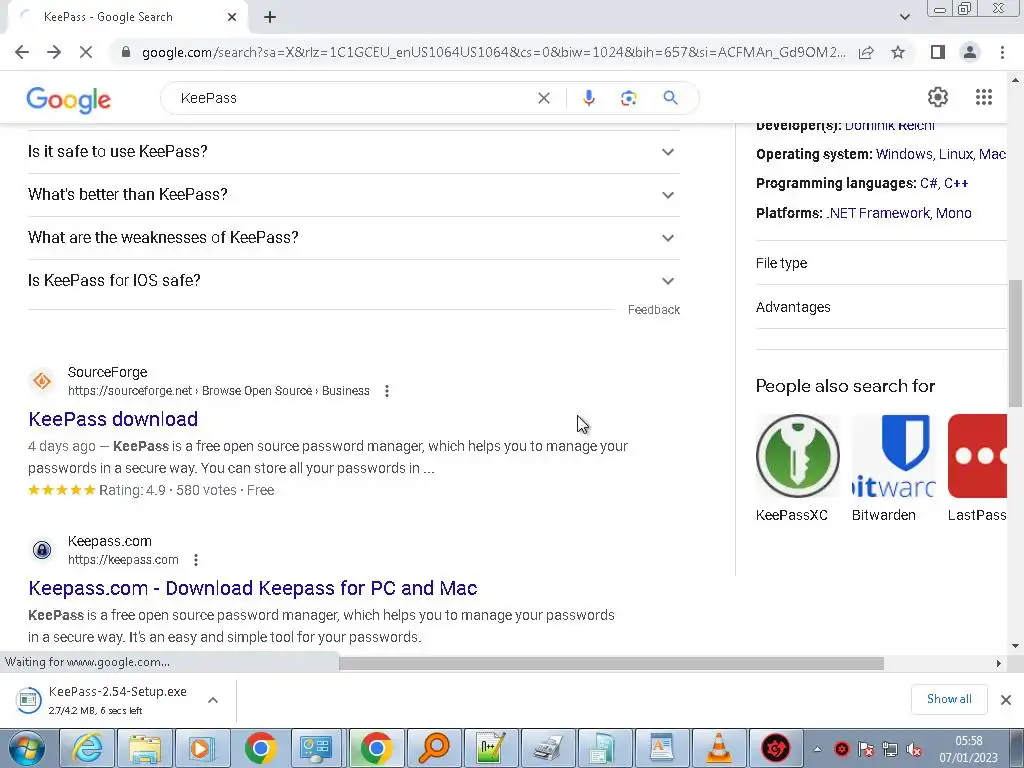Open the taskbar clock showing 05:58
The image size is (1024, 768).
pyautogui.click(x=968, y=749)
